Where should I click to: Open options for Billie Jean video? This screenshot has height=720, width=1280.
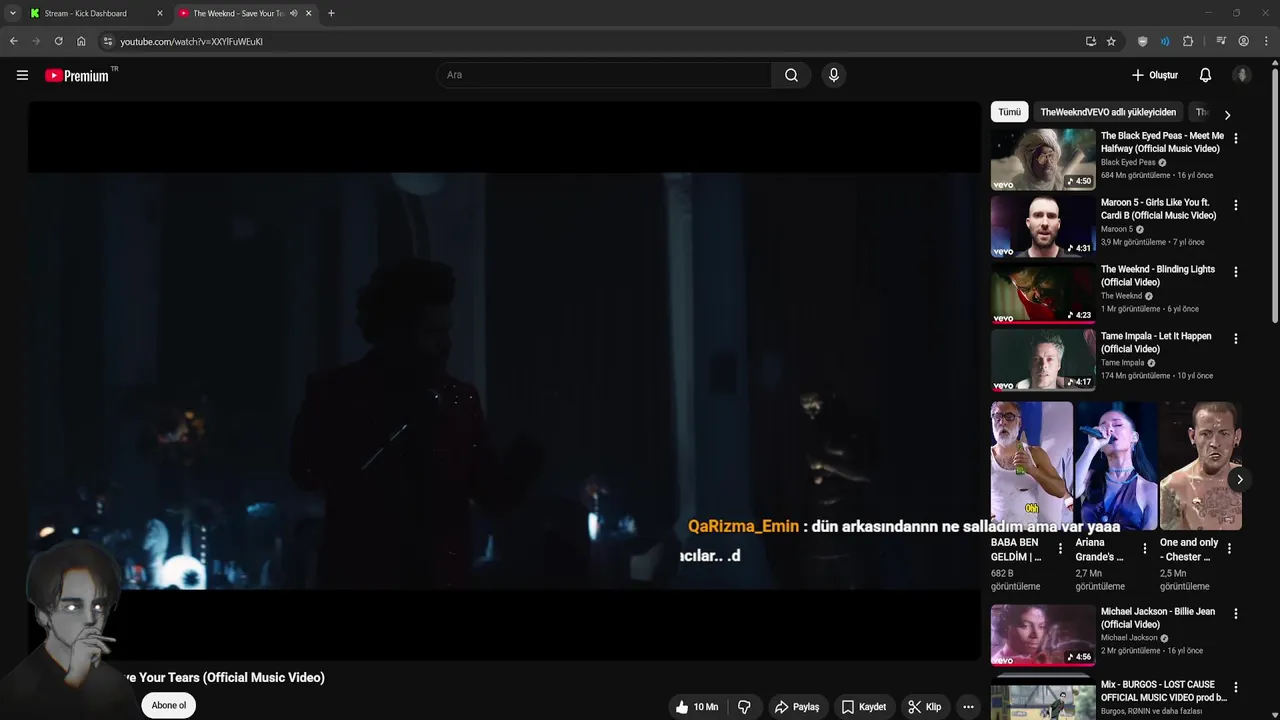tap(1236, 614)
